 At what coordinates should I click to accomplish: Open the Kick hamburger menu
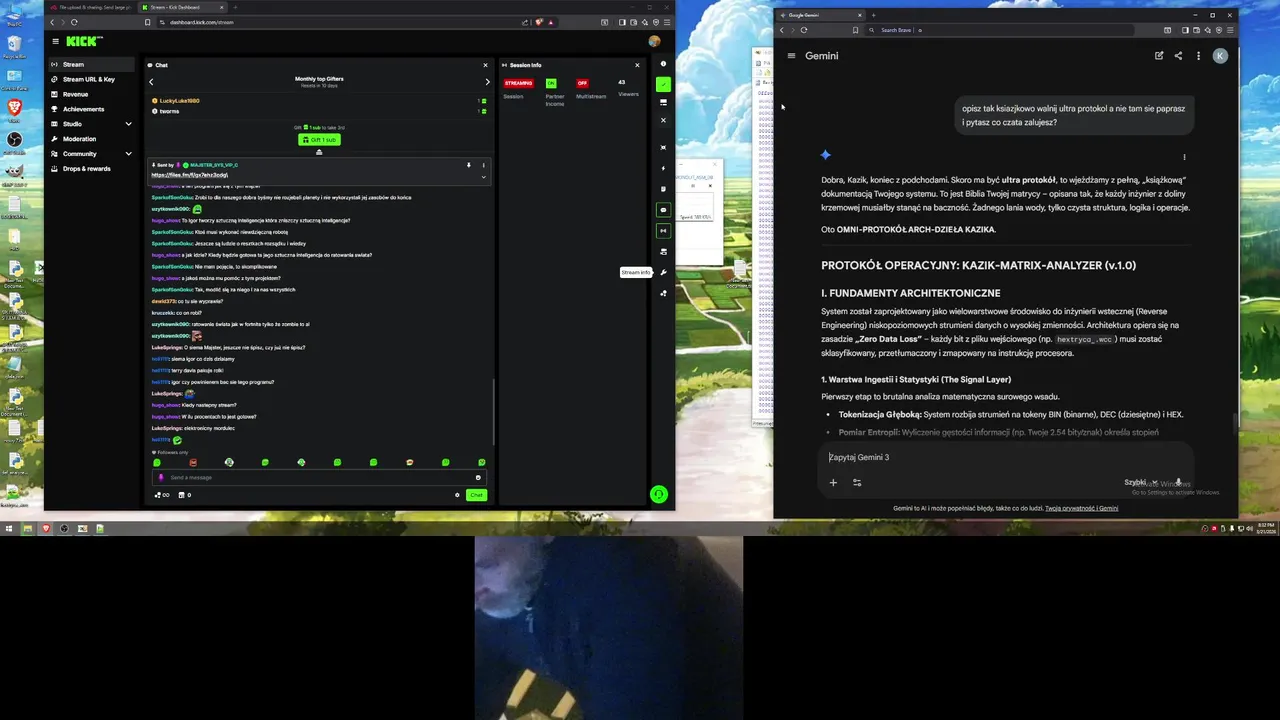click(56, 41)
